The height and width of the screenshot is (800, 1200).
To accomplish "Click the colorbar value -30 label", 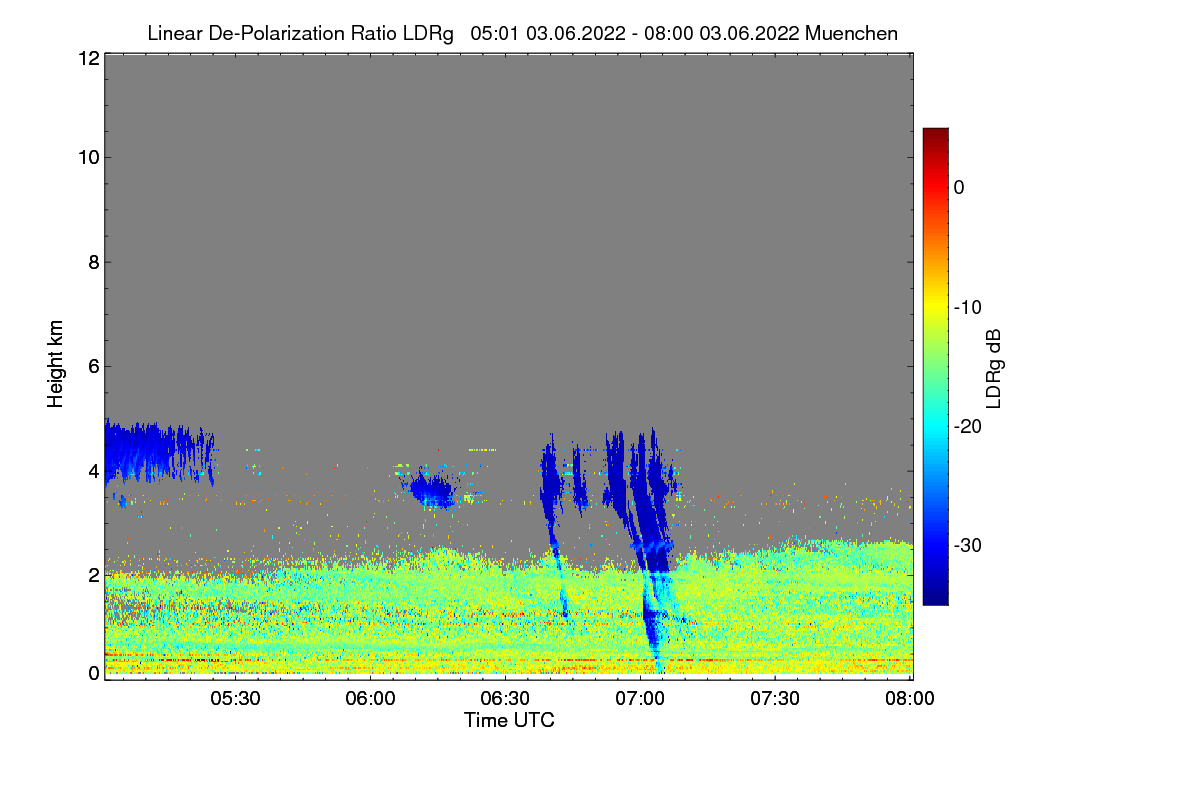I will coord(967,545).
